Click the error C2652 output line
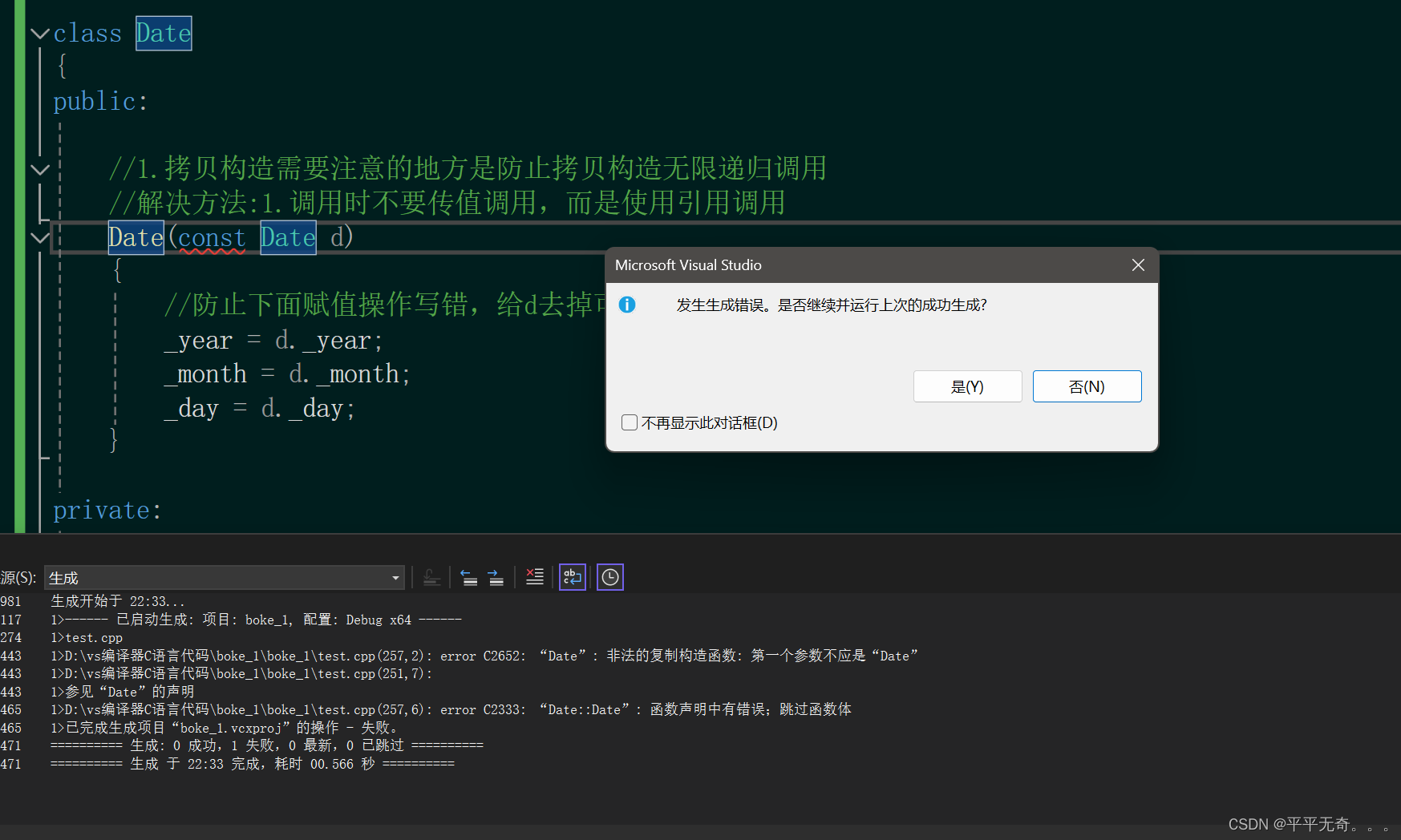 [x=484, y=656]
